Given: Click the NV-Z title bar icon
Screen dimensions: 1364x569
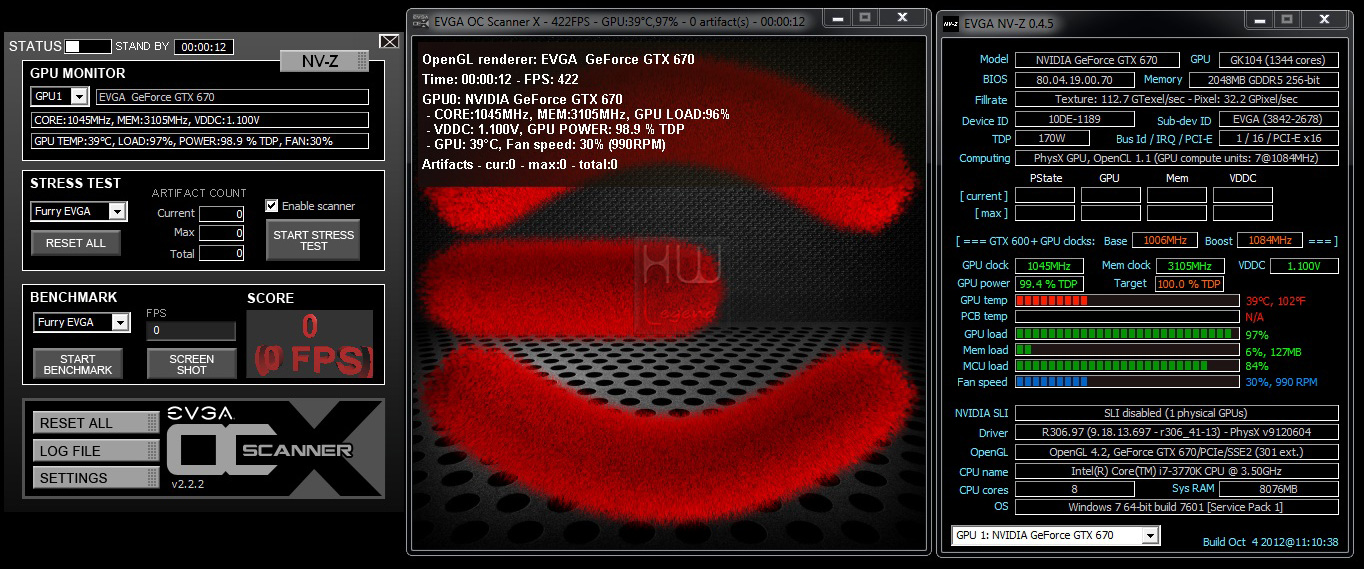Looking at the screenshot, I should (x=950, y=23).
